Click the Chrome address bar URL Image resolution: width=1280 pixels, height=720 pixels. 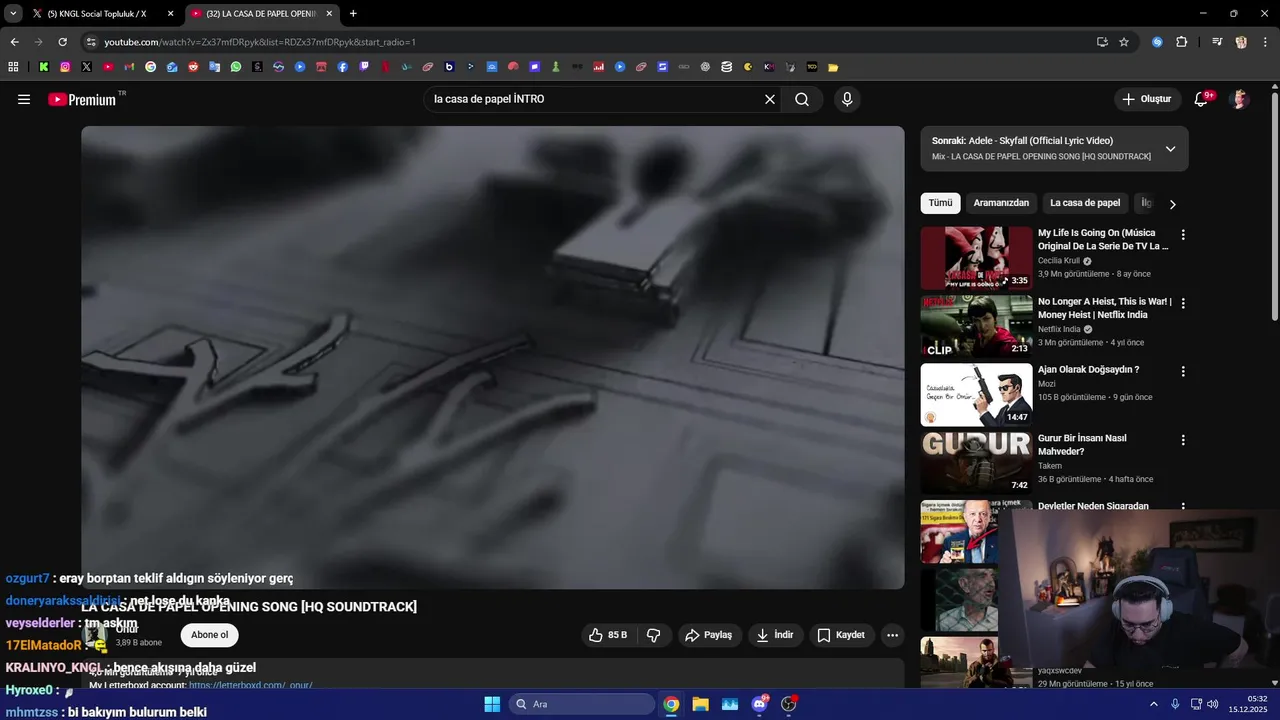[x=260, y=42]
